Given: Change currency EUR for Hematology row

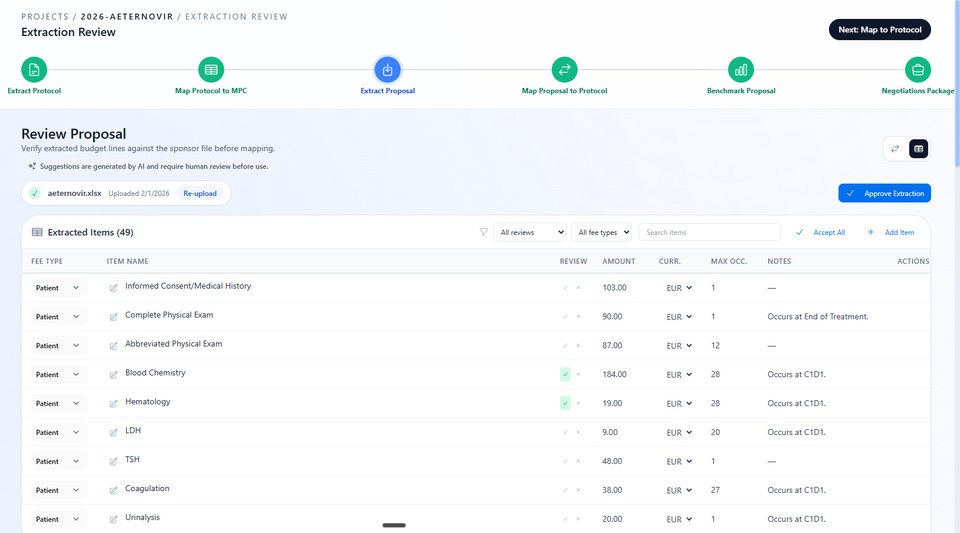Looking at the screenshot, I should click(x=679, y=403).
